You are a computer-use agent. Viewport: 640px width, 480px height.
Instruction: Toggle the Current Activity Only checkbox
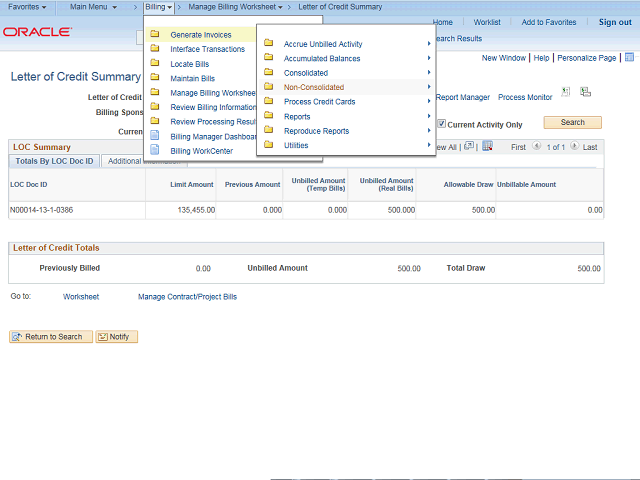[441, 124]
